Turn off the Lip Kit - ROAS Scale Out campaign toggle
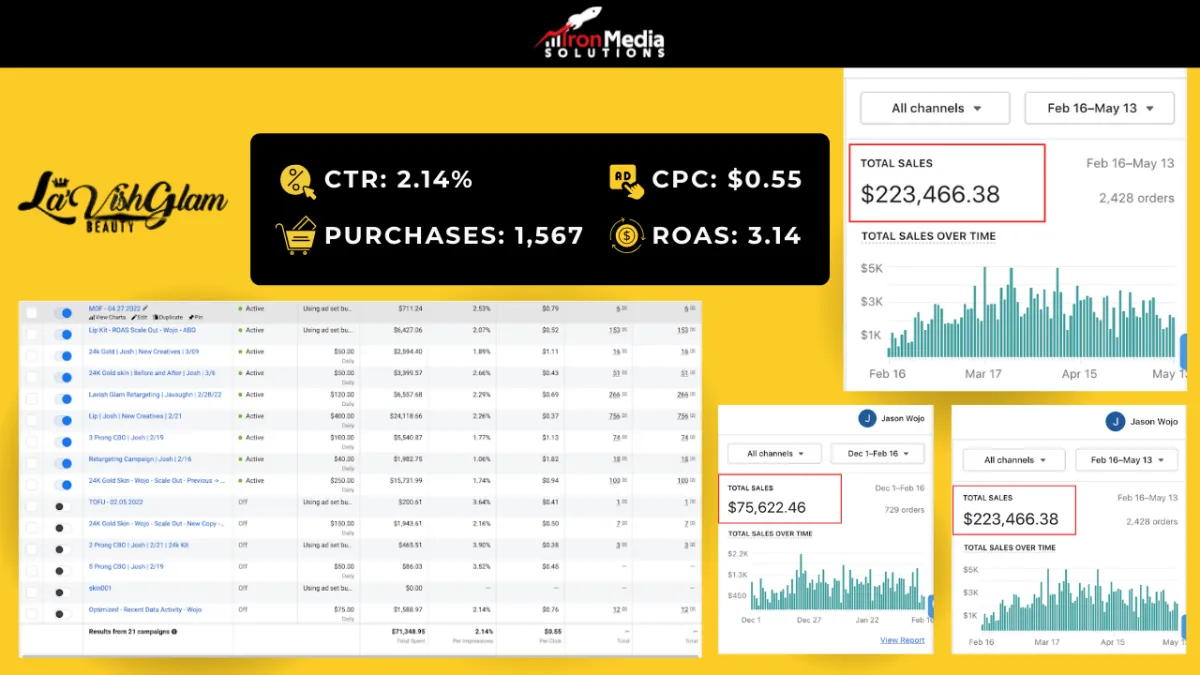The width and height of the screenshot is (1200, 675). pyautogui.click(x=63, y=334)
